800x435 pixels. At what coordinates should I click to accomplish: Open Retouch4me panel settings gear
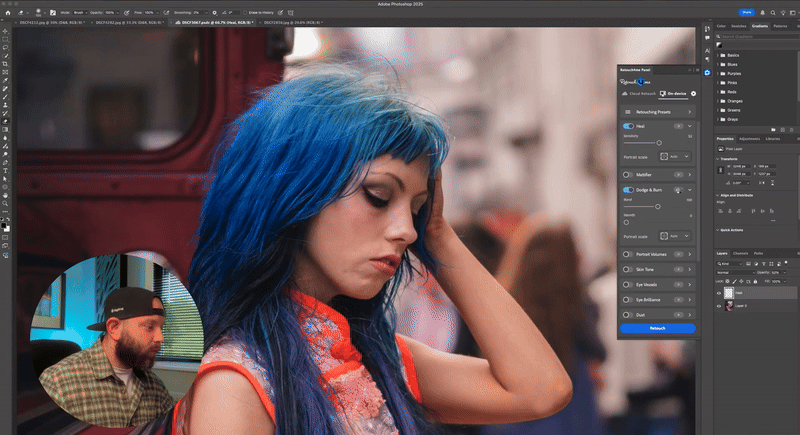693,94
